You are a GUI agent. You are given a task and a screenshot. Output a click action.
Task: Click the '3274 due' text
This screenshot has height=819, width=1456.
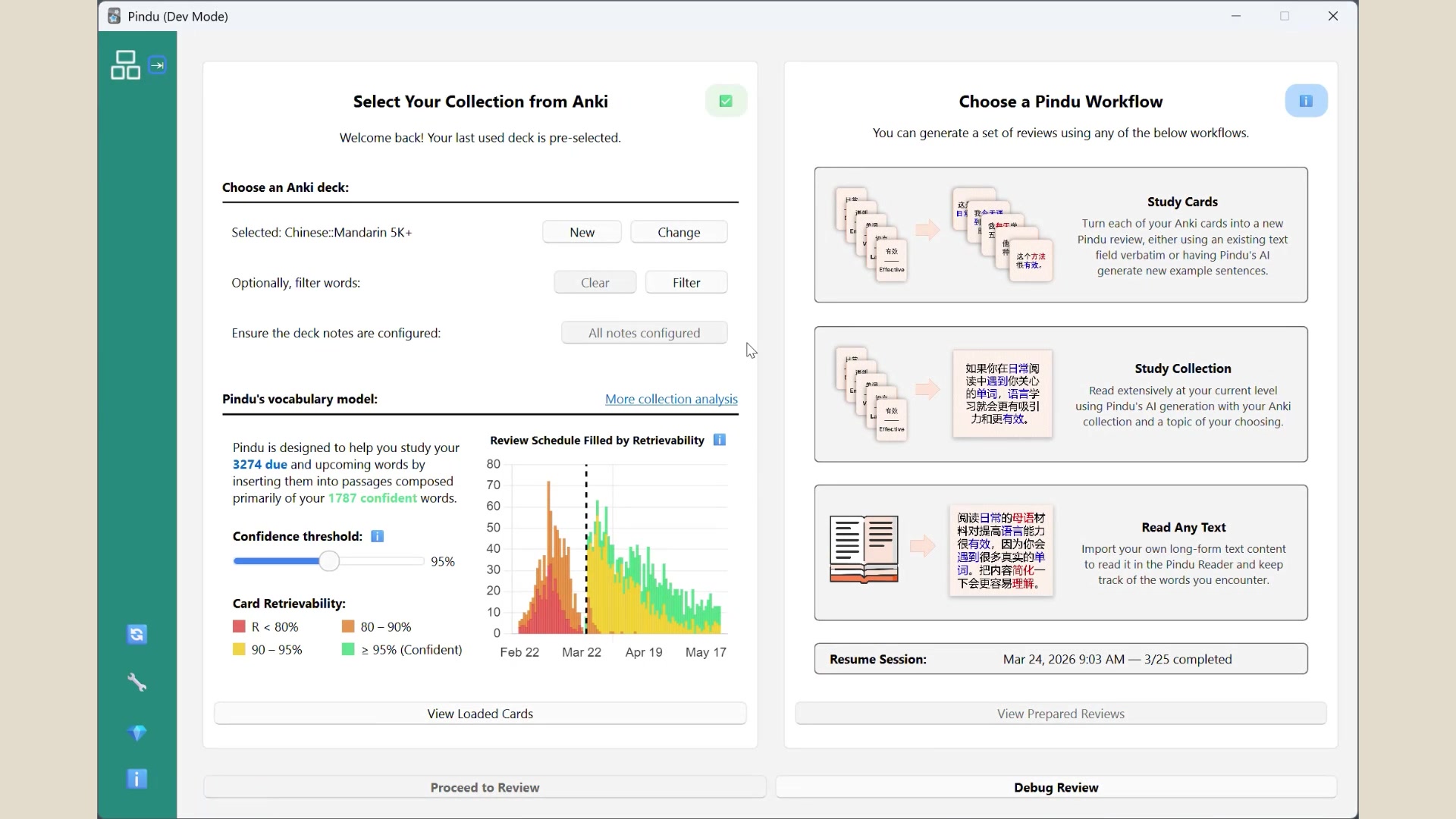260,464
